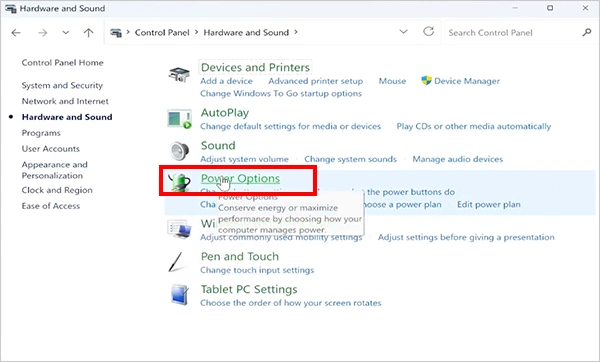
Task: Open Ease of Access category
Action: click(51, 206)
